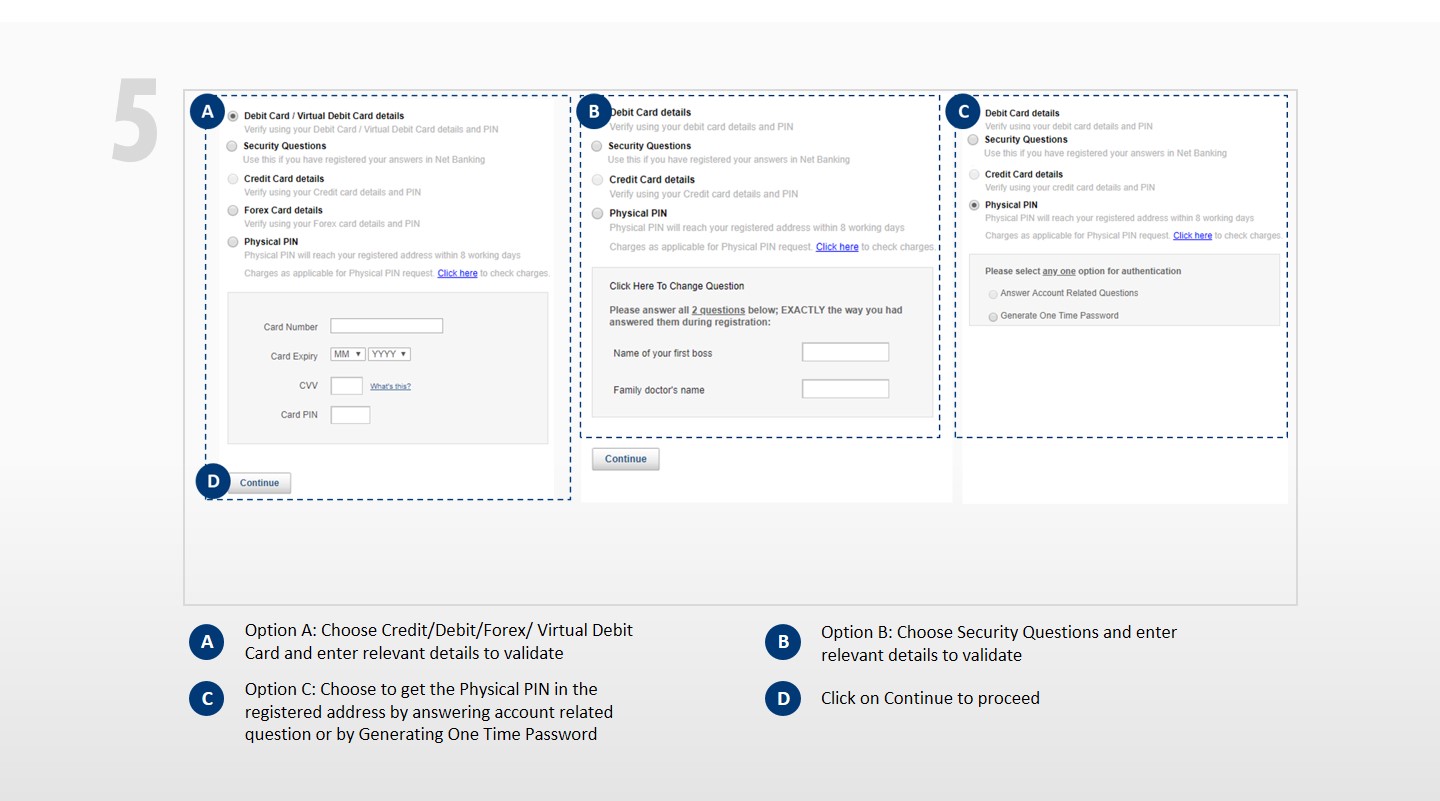The height and width of the screenshot is (801, 1440).
Task: Click 'Please select any one option for authentication' text
Action: pyautogui.click(x=1083, y=271)
